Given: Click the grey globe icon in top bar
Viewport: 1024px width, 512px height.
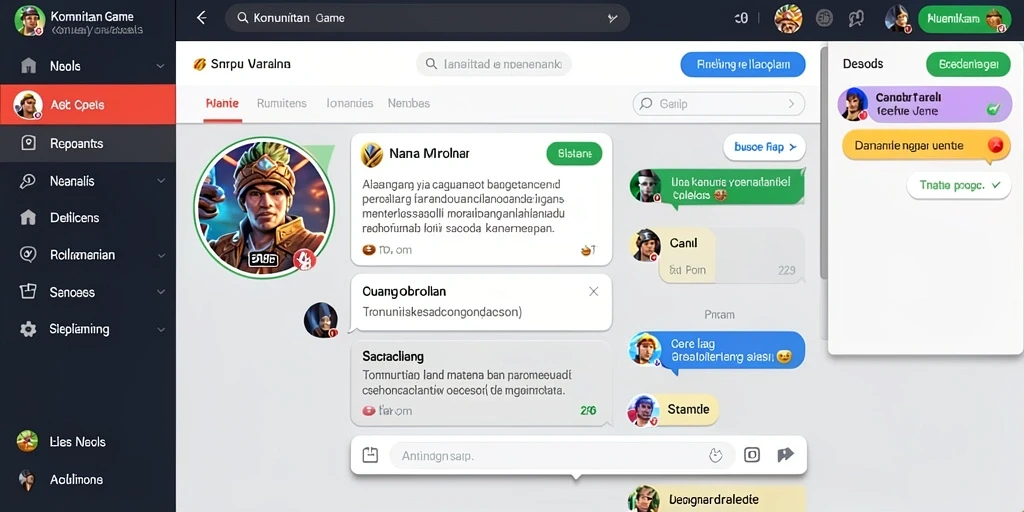Looking at the screenshot, I should pyautogui.click(x=824, y=19).
